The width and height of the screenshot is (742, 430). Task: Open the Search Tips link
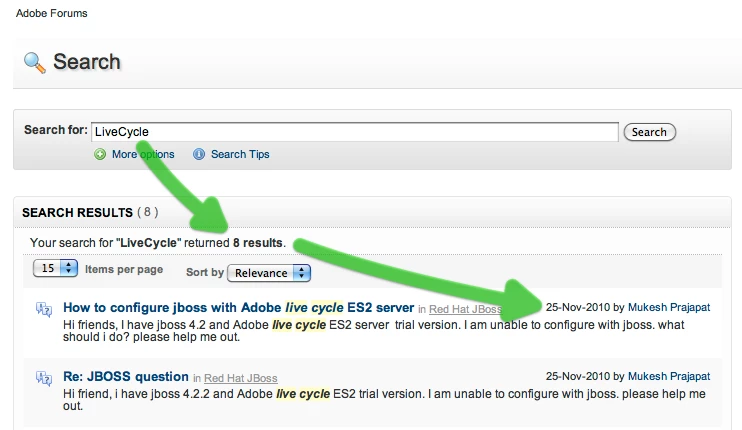pyautogui.click(x=240, y=154)
